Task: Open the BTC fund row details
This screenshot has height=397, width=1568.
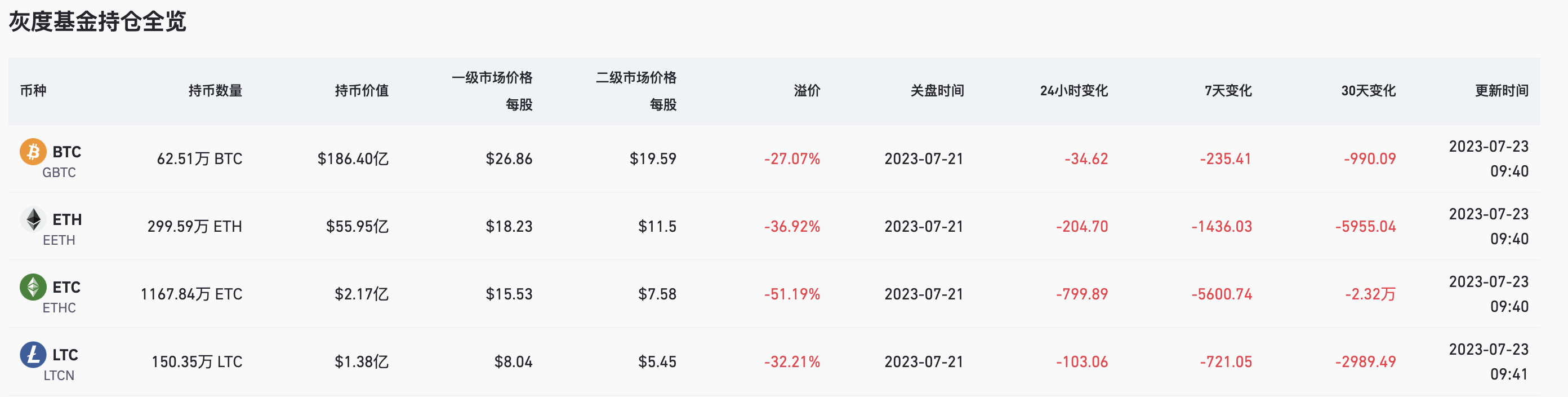Action: pos(784,158)
